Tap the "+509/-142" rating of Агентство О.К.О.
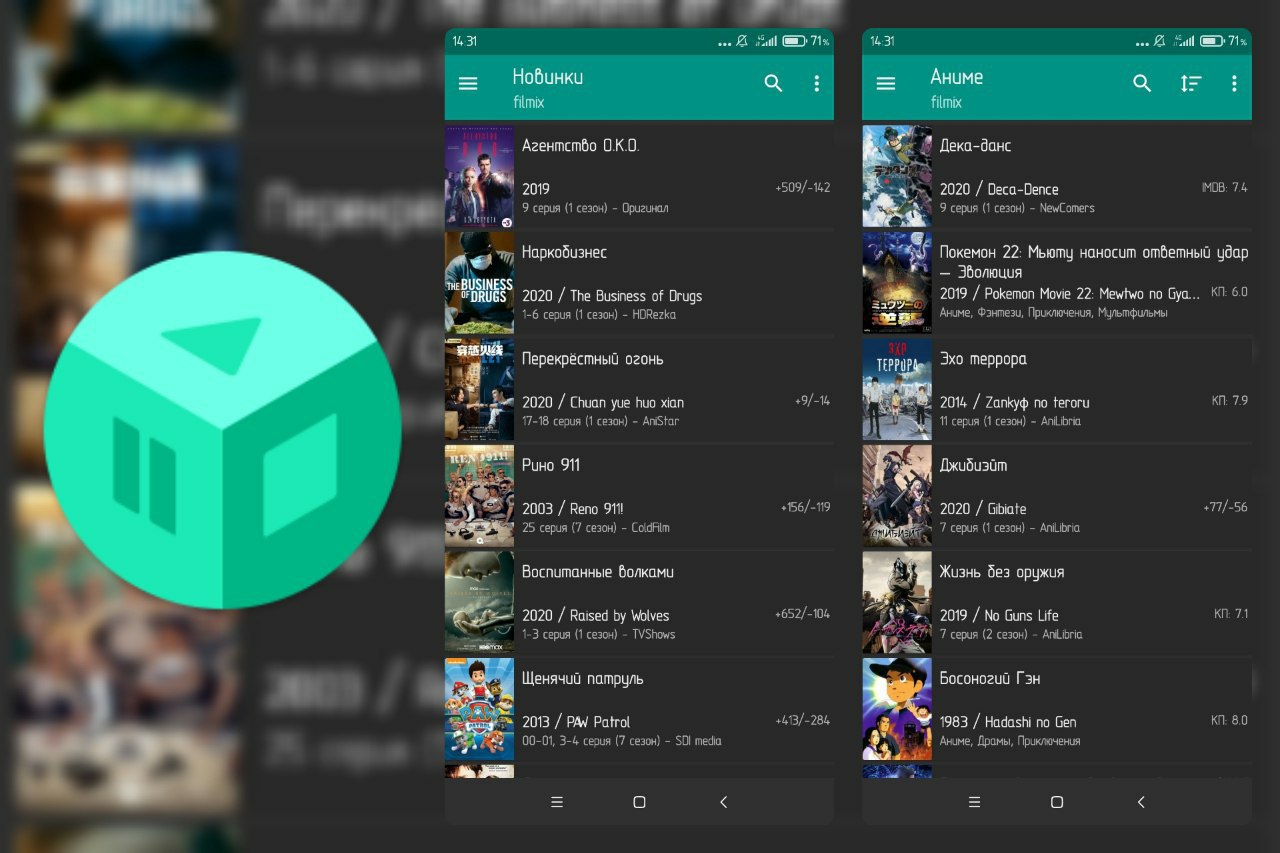The image size is (1280, 853). (802, 188)
